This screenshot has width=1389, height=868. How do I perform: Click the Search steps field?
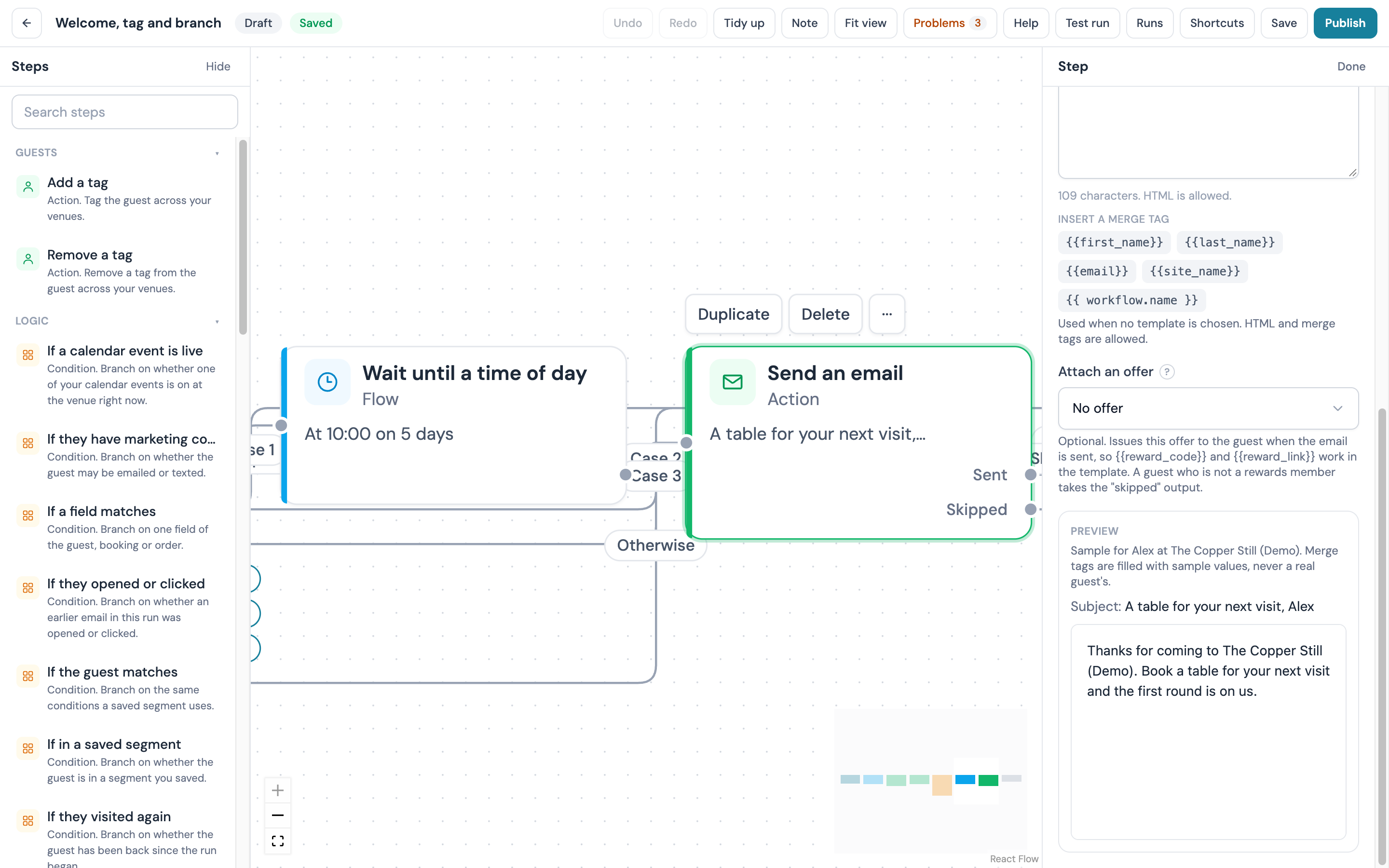coord(124,112)
